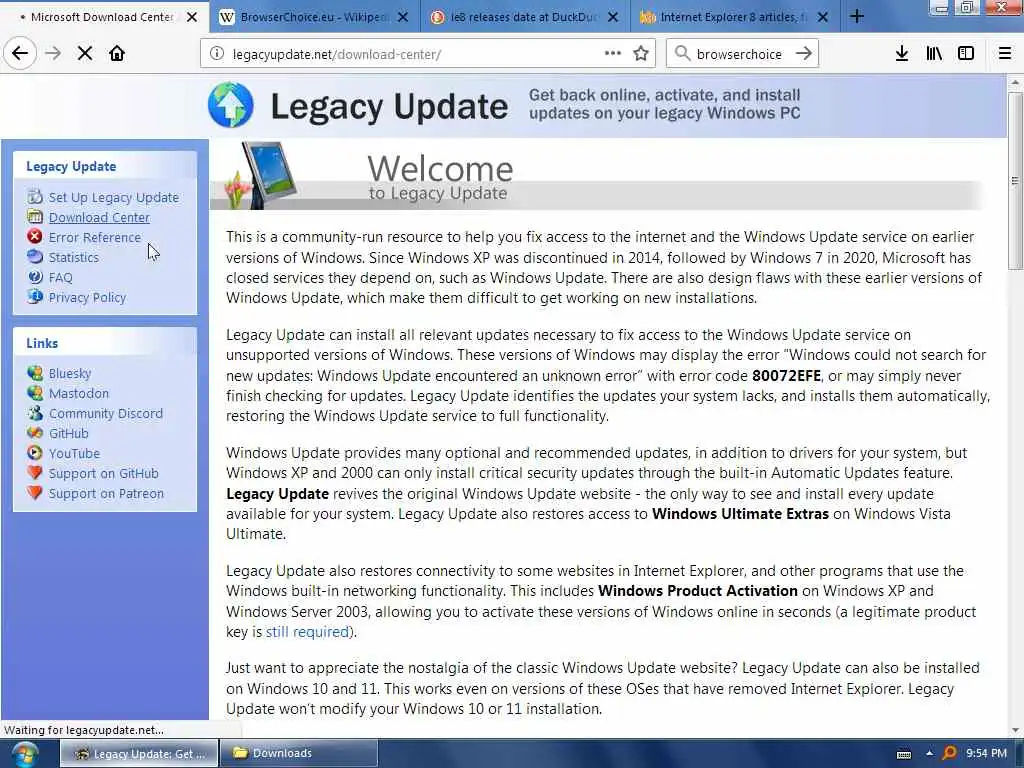Viewport: 1024px width, 768px height.
Task: Click the Download Center calendar icon
Action: (35, 217)
